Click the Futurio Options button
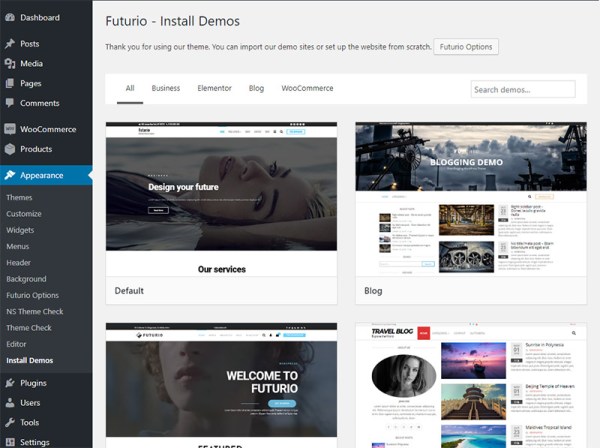This screenshot has width=600, height=448. pyautogui.click(x=466, y=47)
